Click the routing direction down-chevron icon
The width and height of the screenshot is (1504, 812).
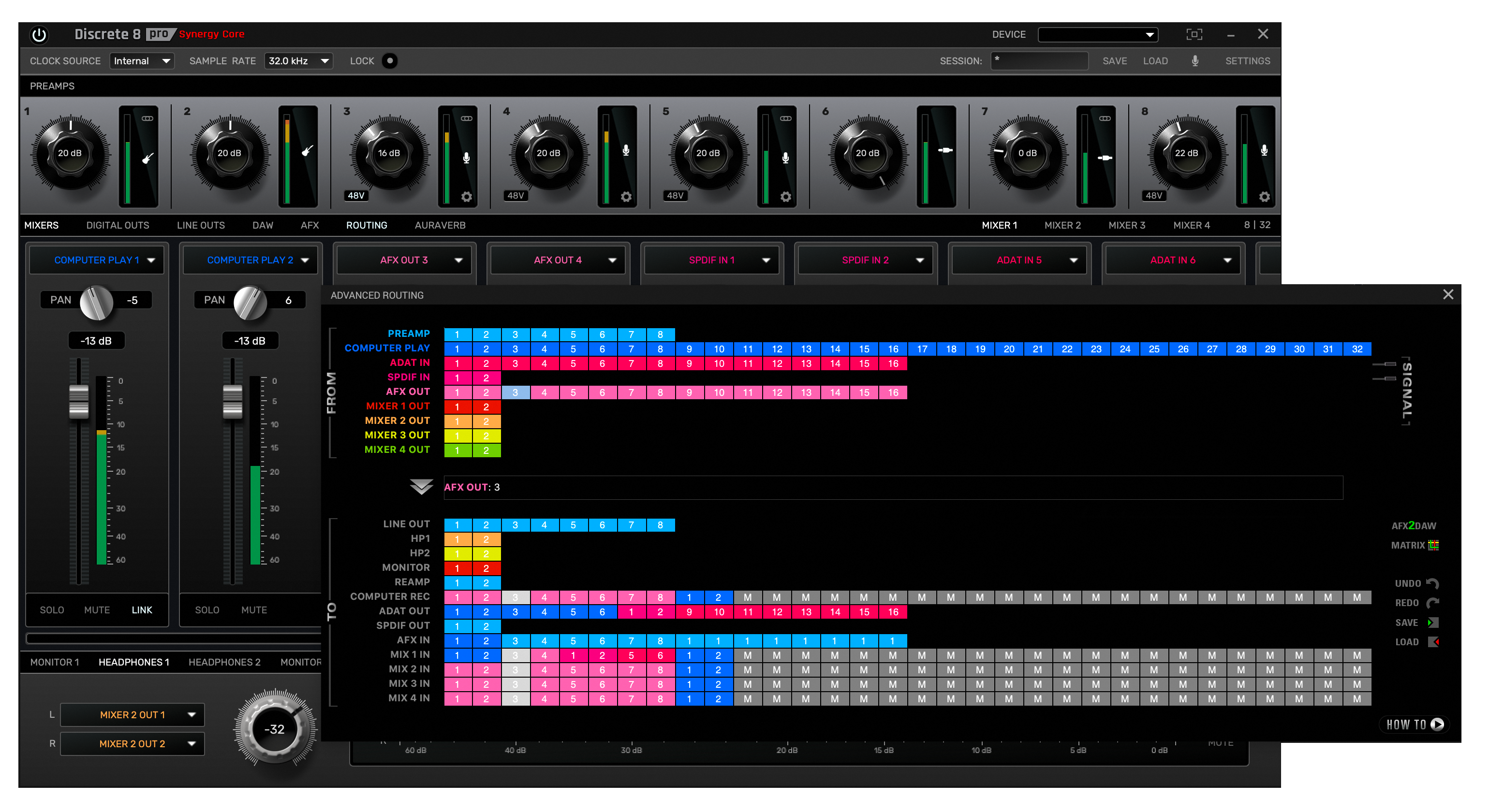[421, 487]
